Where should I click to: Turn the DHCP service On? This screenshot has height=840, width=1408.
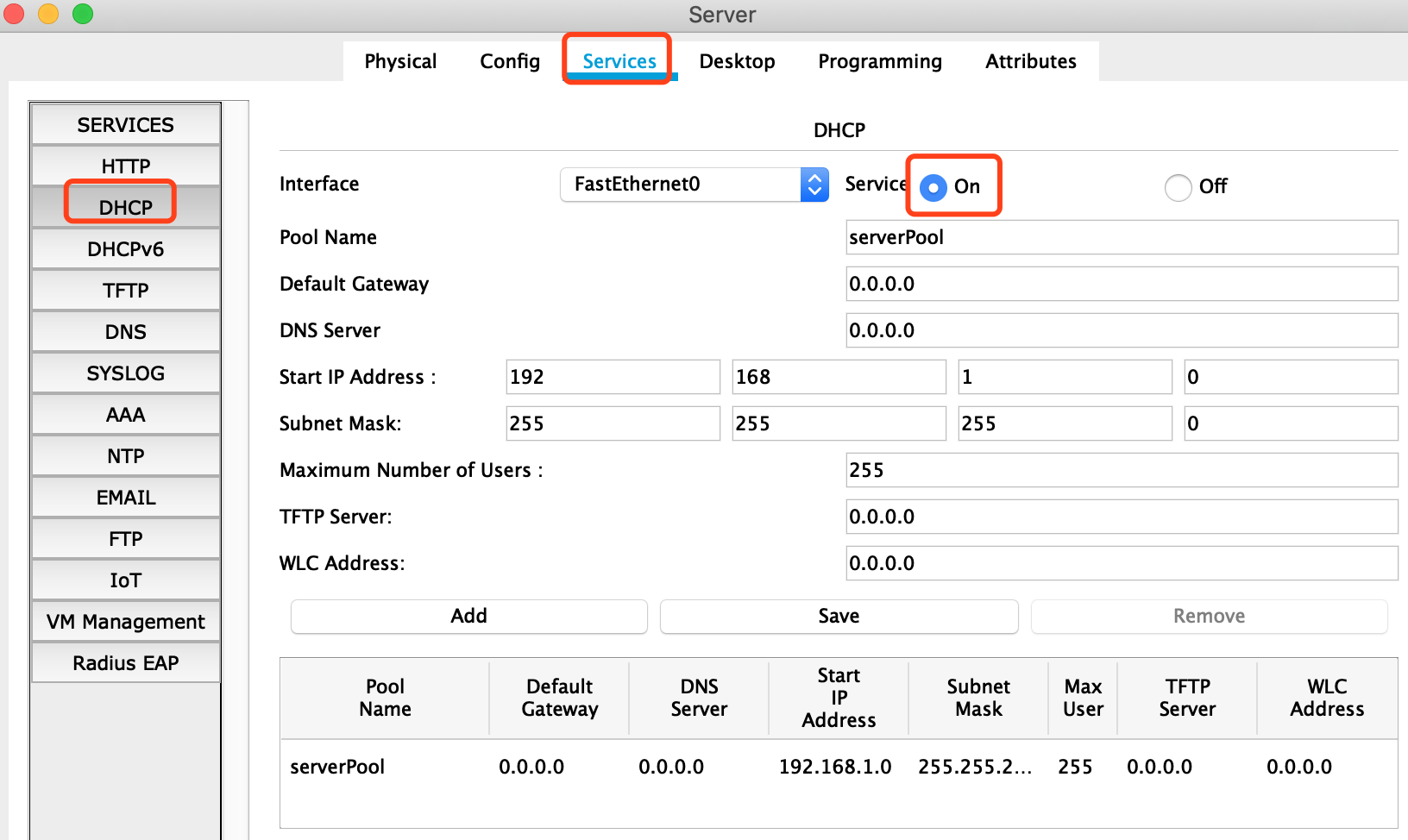coord(933,187)
